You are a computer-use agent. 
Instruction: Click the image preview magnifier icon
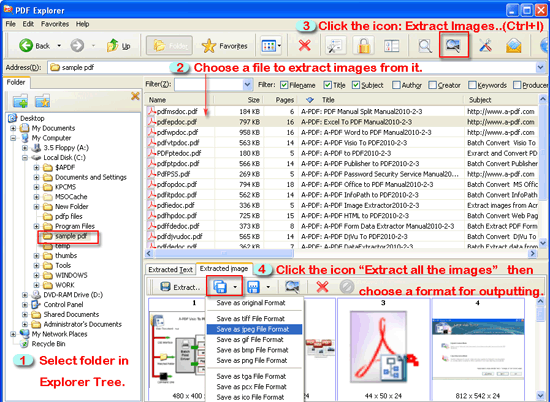click(x=292, y=287)
